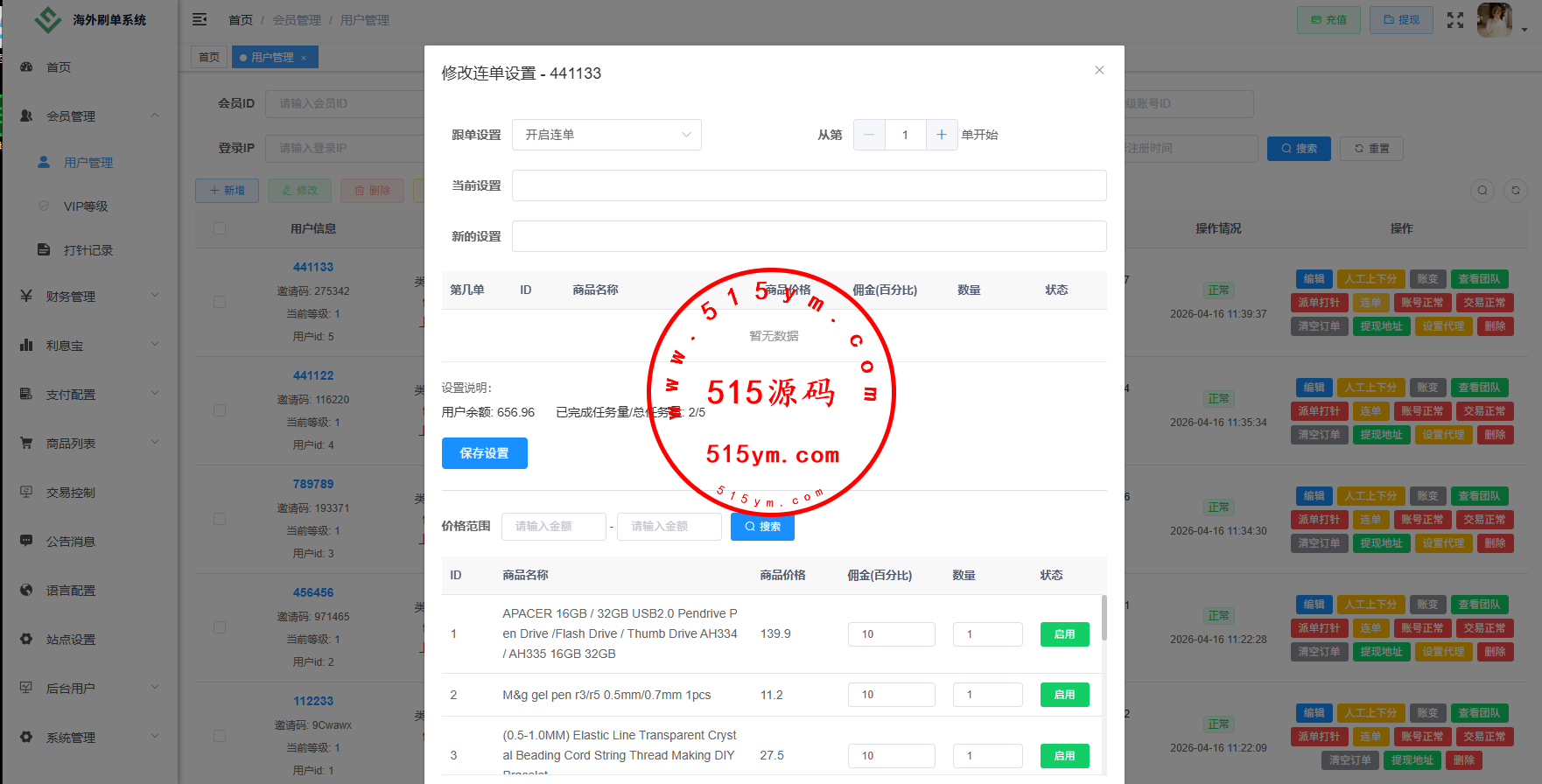Viewport: 1542px width, 784px height.
Task: Click the minimum price 请输入金额 field
Action: [x=553, y=527]
